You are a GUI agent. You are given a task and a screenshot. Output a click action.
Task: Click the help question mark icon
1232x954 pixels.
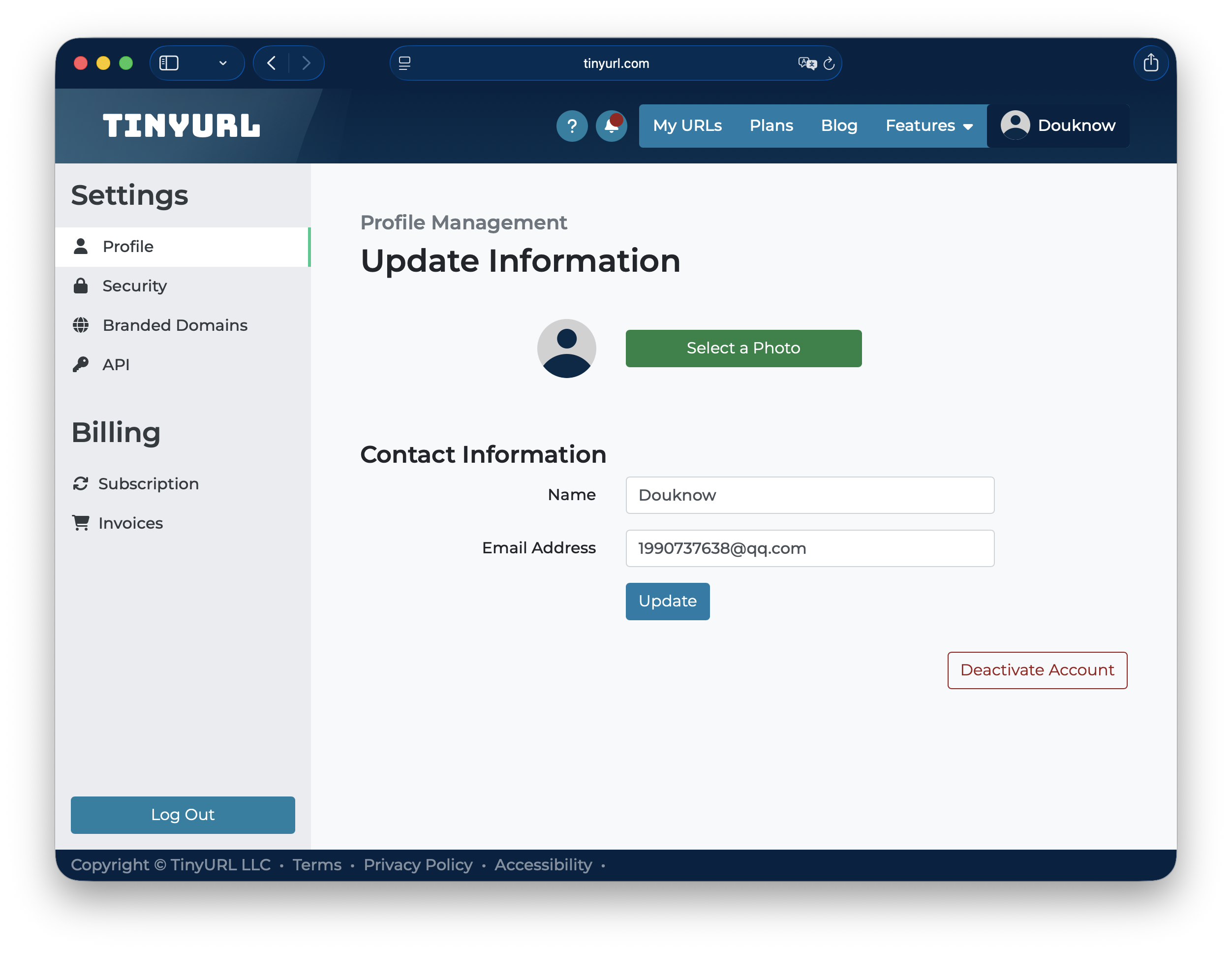(571, 126)
